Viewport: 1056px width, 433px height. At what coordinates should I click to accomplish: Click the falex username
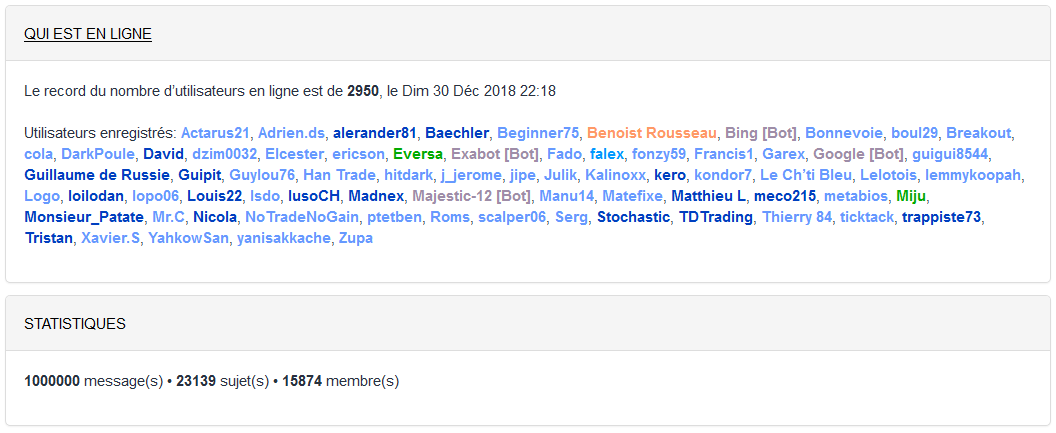coord(607,154)
